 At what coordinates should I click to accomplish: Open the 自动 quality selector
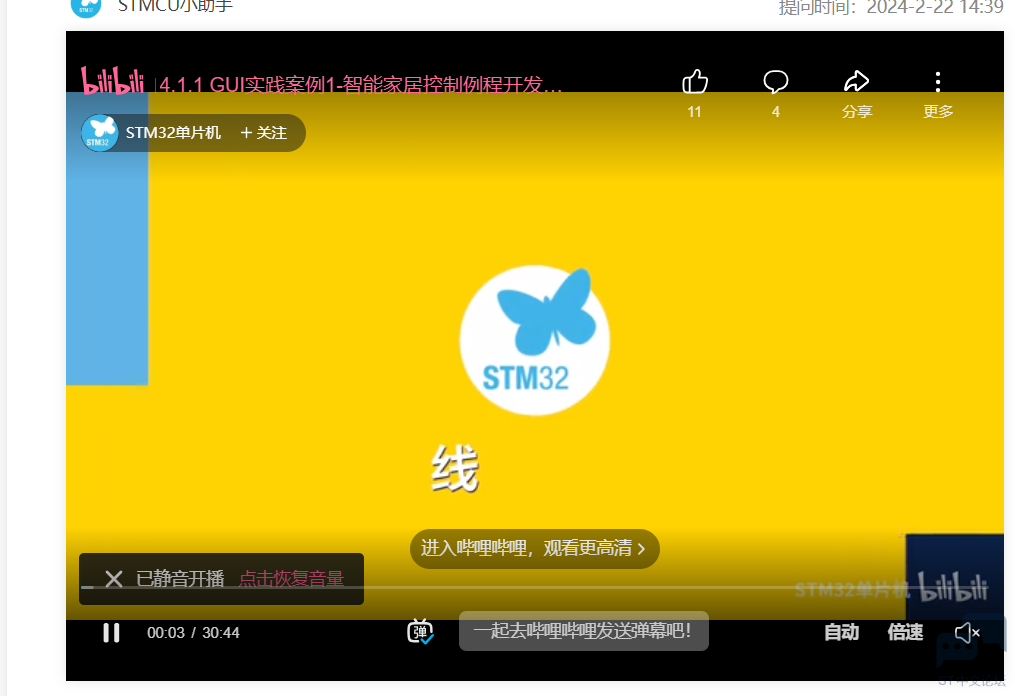pyautogui.click(x=842, y=632)
